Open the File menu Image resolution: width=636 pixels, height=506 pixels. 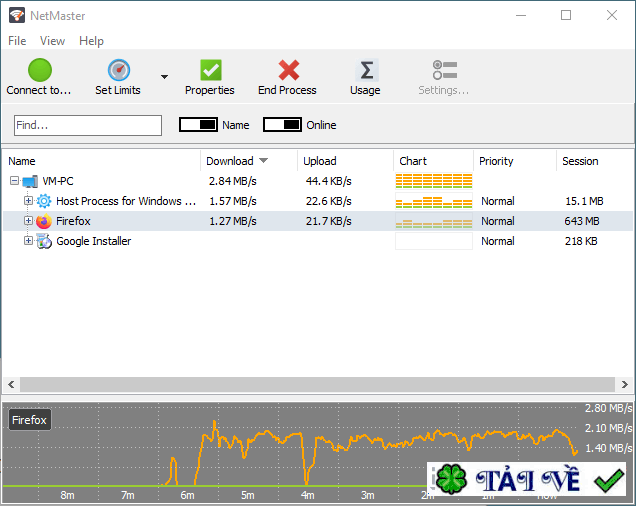click(x=17, y=41)
